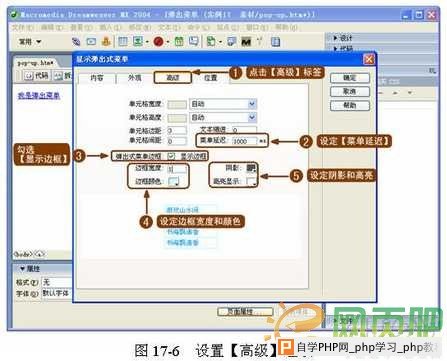Open the 边框颜色 color swatch
This screenshot has height=361, width=447.
pos(174,182)
